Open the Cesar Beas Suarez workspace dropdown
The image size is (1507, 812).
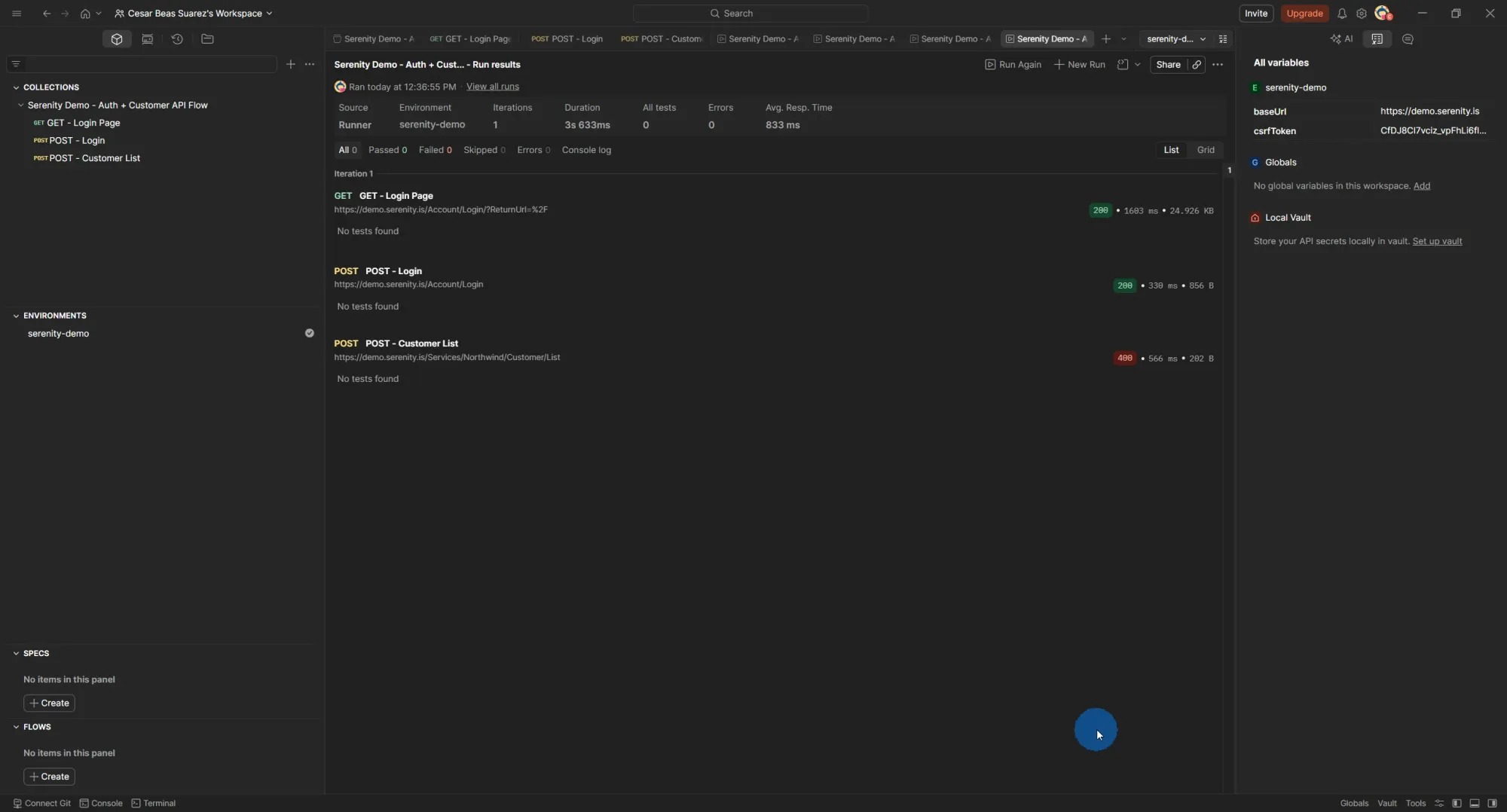[x=194, y=13]
